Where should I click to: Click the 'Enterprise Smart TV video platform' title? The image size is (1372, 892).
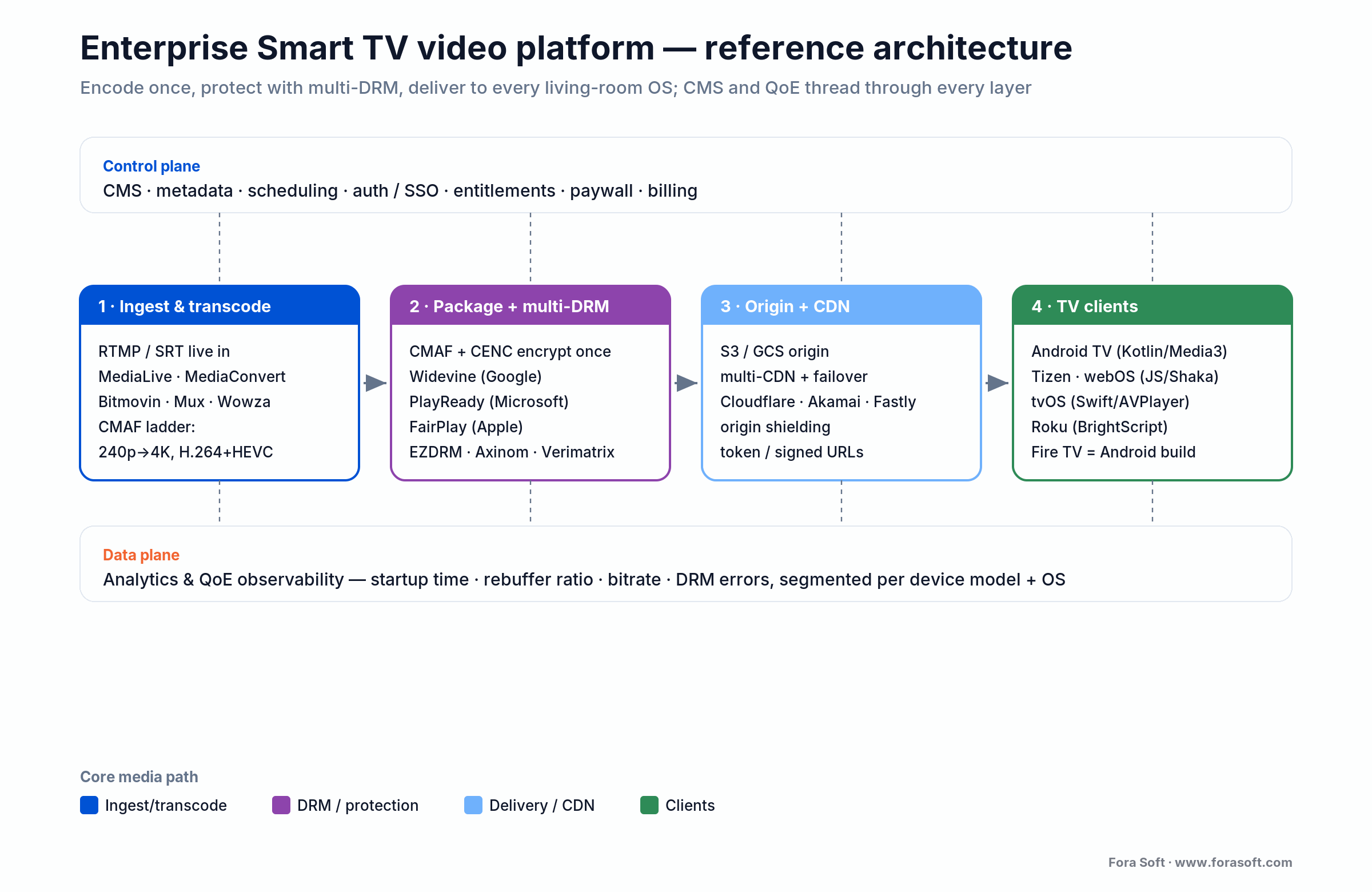(576, 48)
